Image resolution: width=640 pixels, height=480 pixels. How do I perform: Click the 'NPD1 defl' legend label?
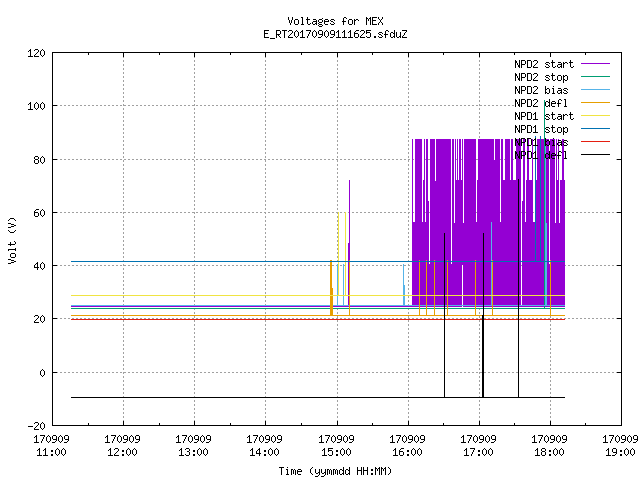541,156
